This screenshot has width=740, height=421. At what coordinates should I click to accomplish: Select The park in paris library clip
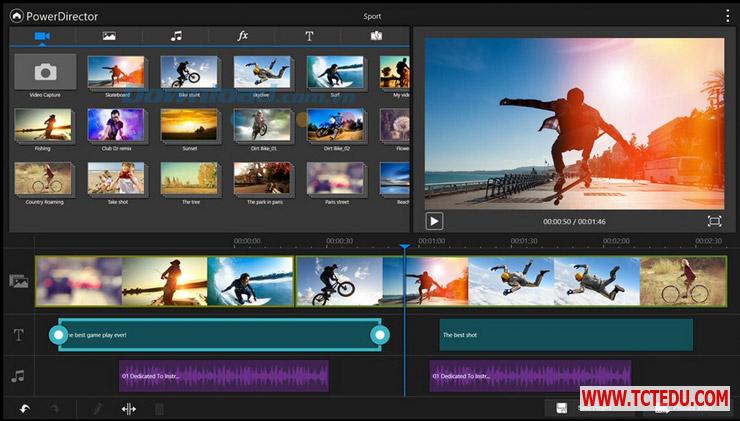(262, 178)
